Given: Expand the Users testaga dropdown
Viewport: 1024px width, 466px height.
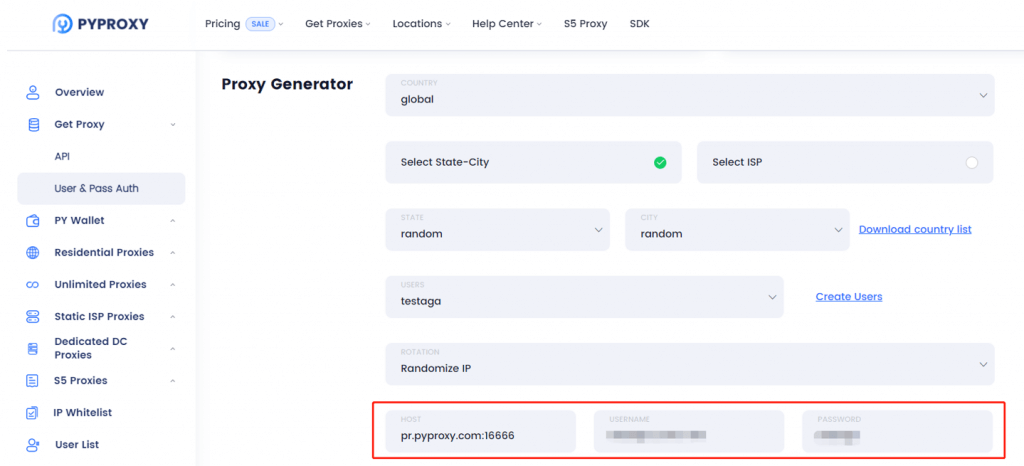Looking at the screenshot, I should tap(584, 296).
